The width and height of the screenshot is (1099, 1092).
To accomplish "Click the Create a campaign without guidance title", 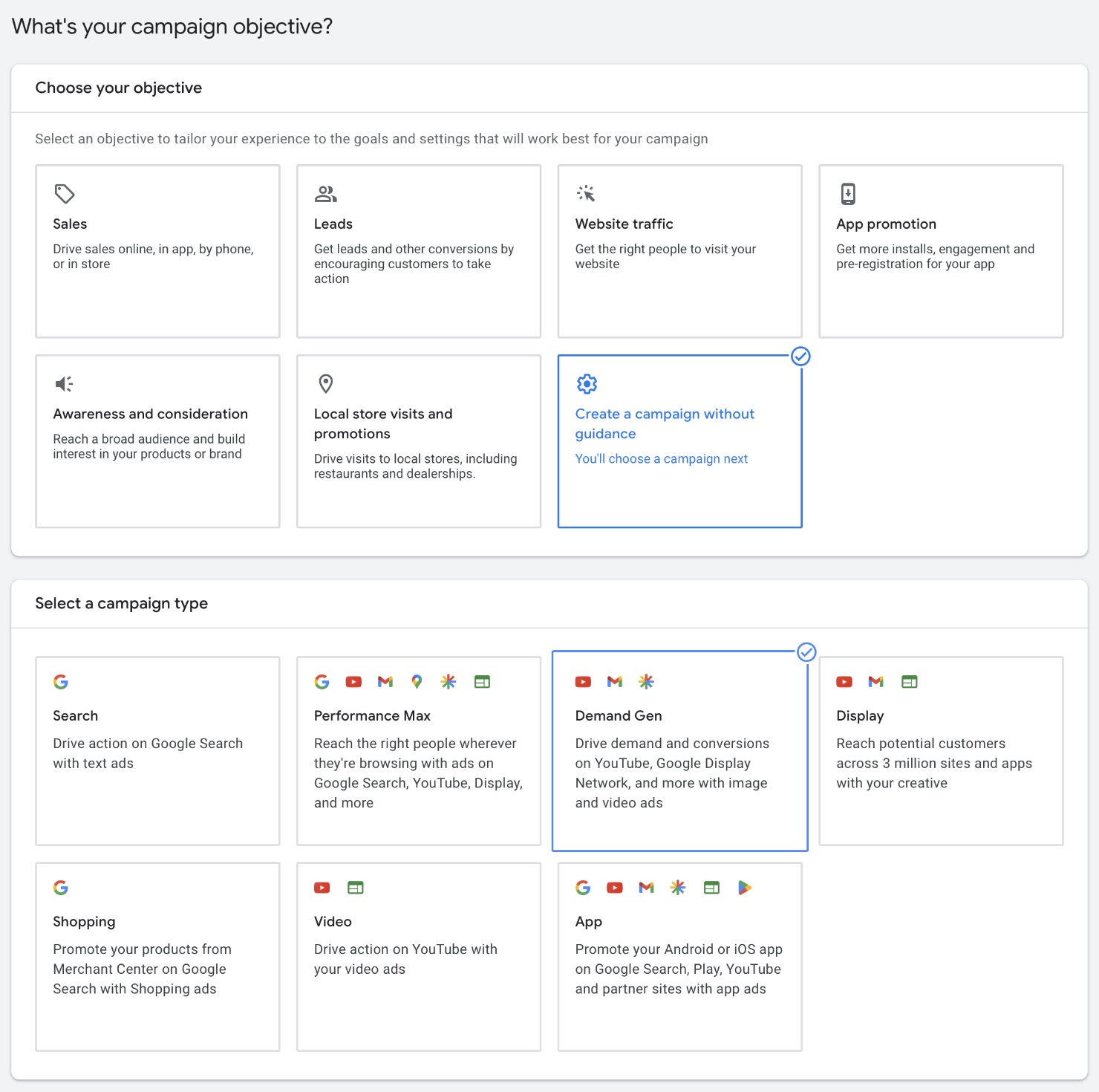I will pyautogui.click(x=664, y=423).
